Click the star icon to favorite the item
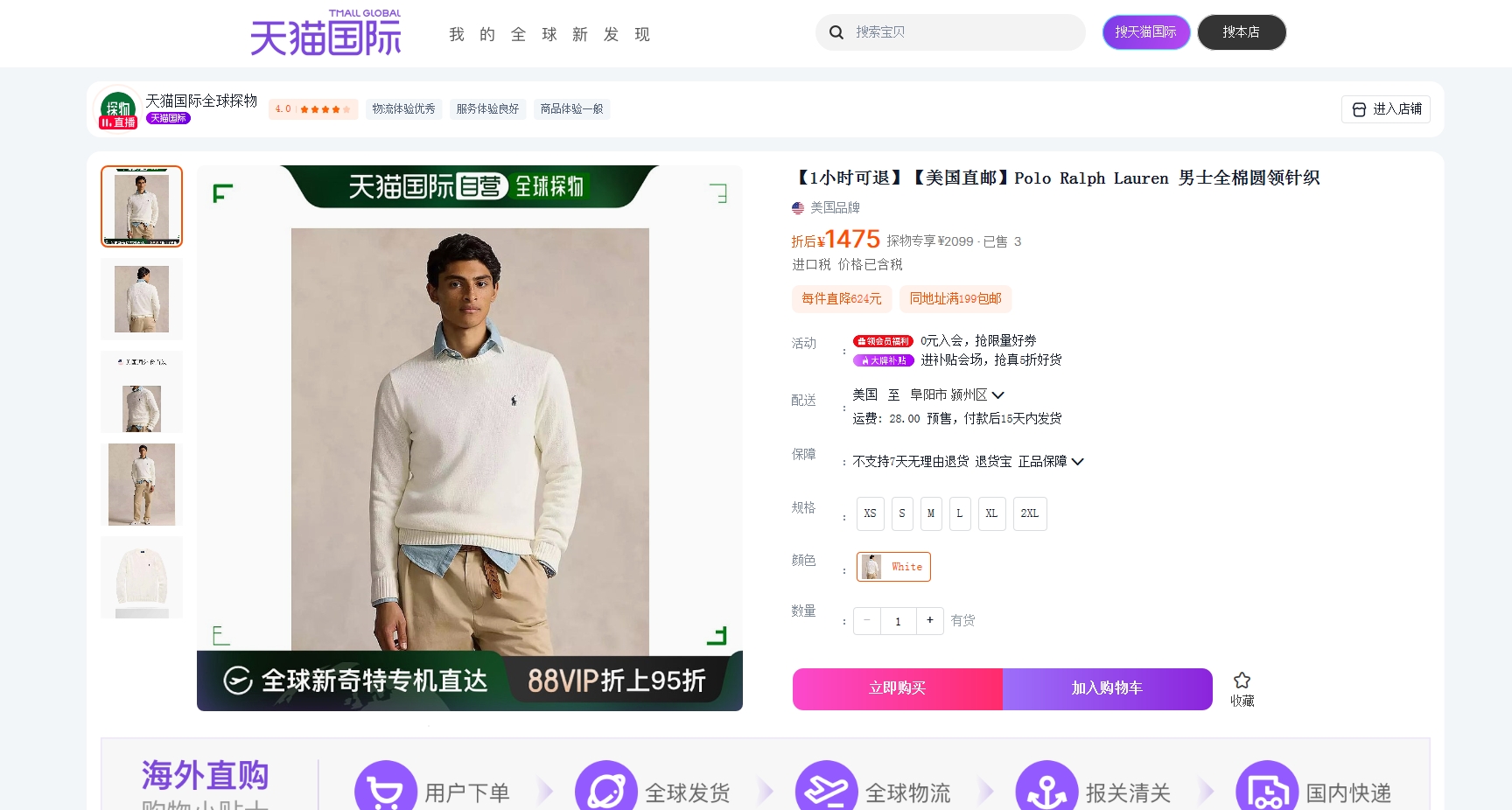 pos(1242,681)
